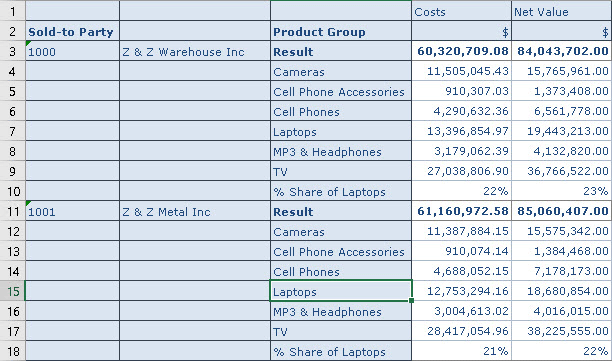Click the 1001 Sold-to Party cell
Viewport: 612px width, 361px height.
pos(72,211)
